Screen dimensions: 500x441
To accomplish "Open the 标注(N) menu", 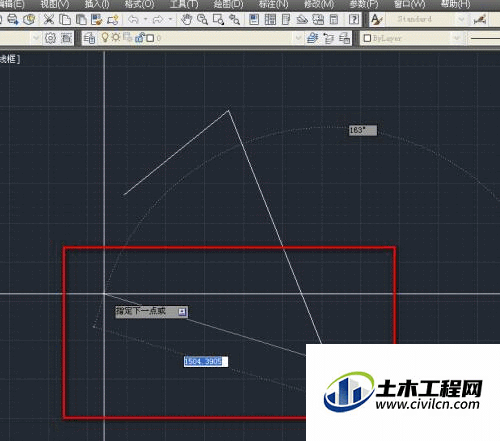I will pyautogui.click(x=274, y=4).
